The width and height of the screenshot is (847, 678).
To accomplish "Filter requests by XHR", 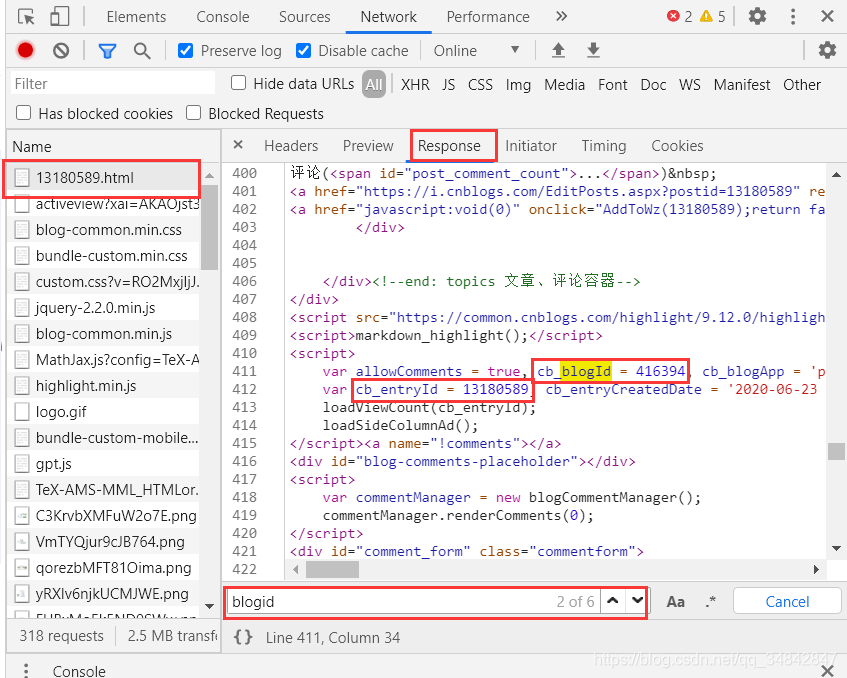I will (415, 85).
